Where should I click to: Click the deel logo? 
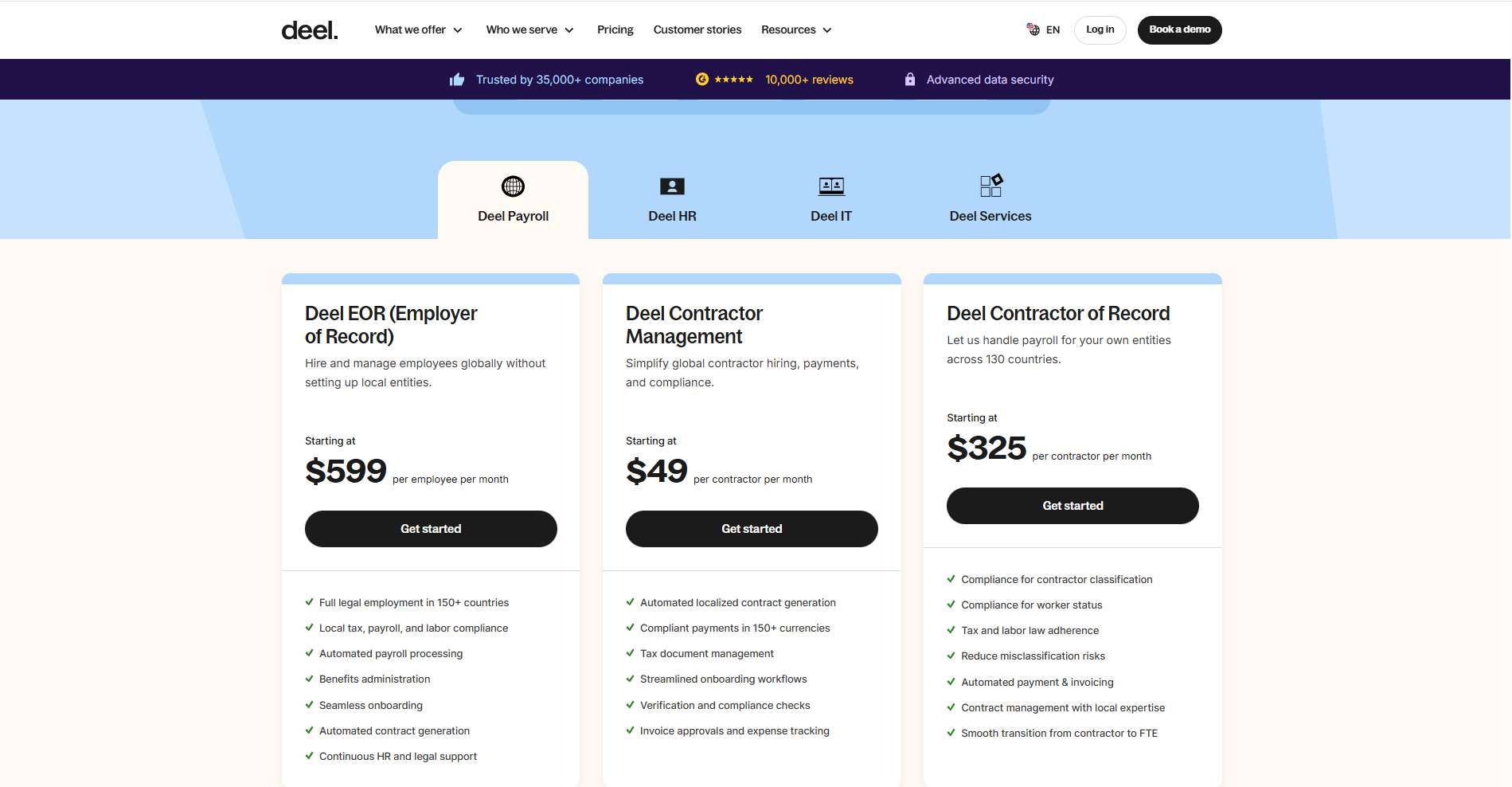[309, 29]
